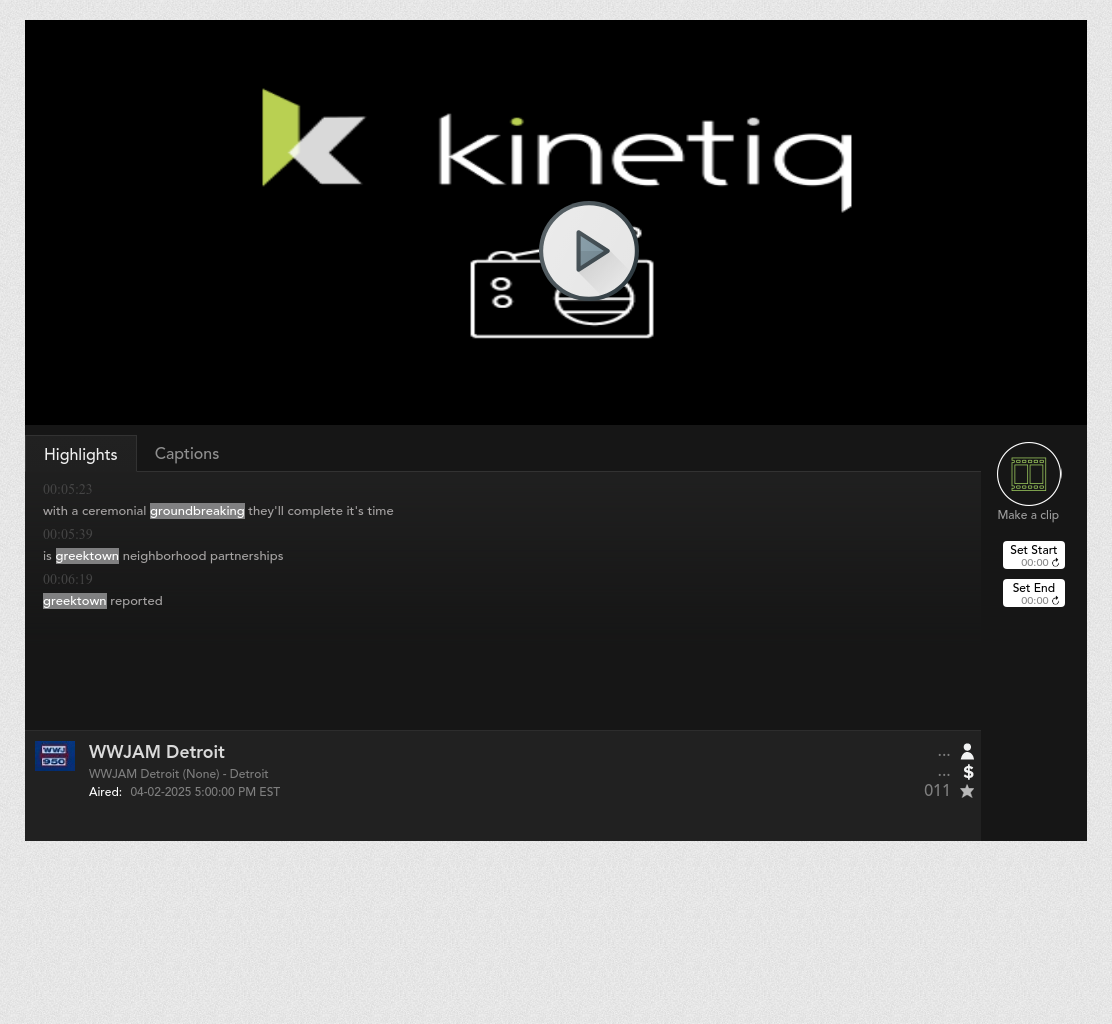Click the Set Start button
1112x1024 pixels.
[x=1033, y=555]
